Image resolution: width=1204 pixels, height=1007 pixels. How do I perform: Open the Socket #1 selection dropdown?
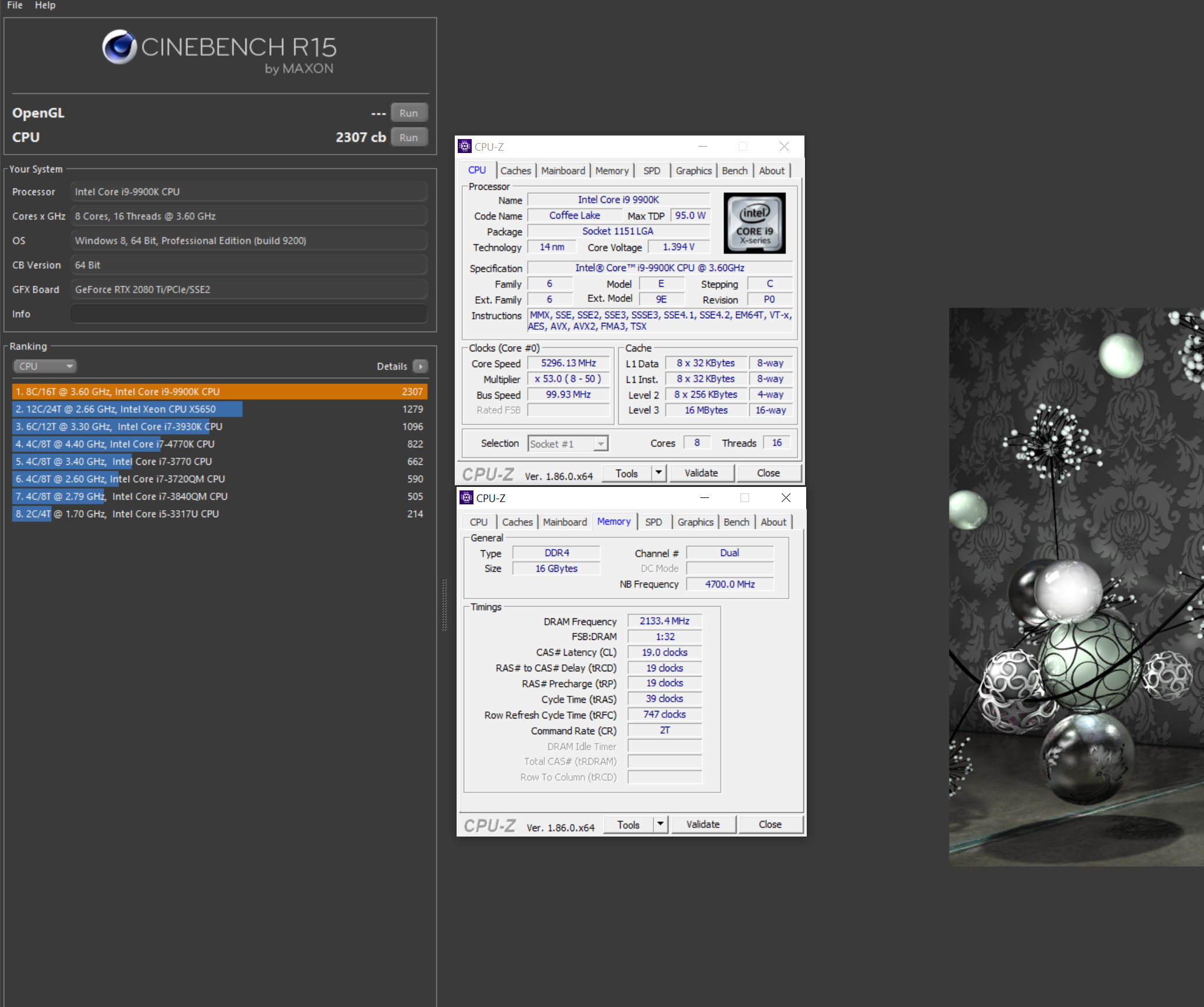[x=568, y=444]
